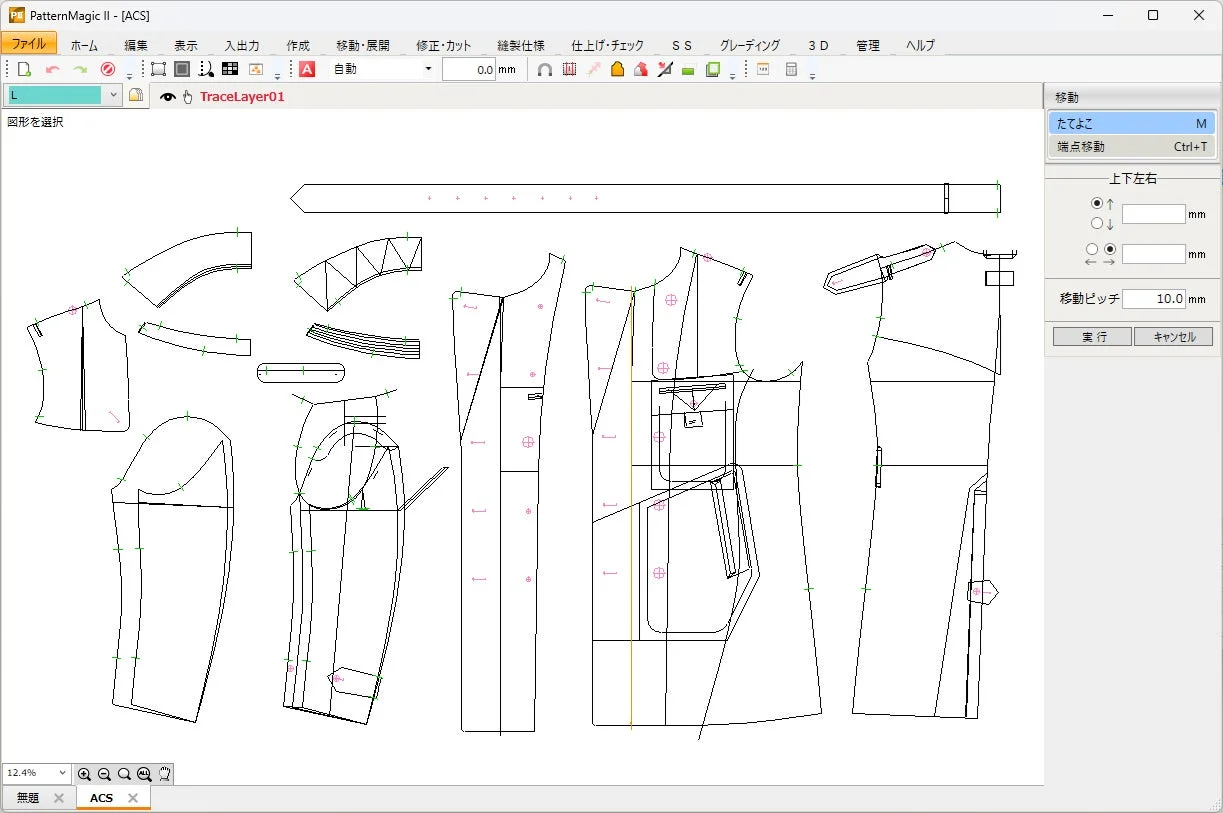Open the calculator tool
1223x813 pixels.
click(790, 68)
